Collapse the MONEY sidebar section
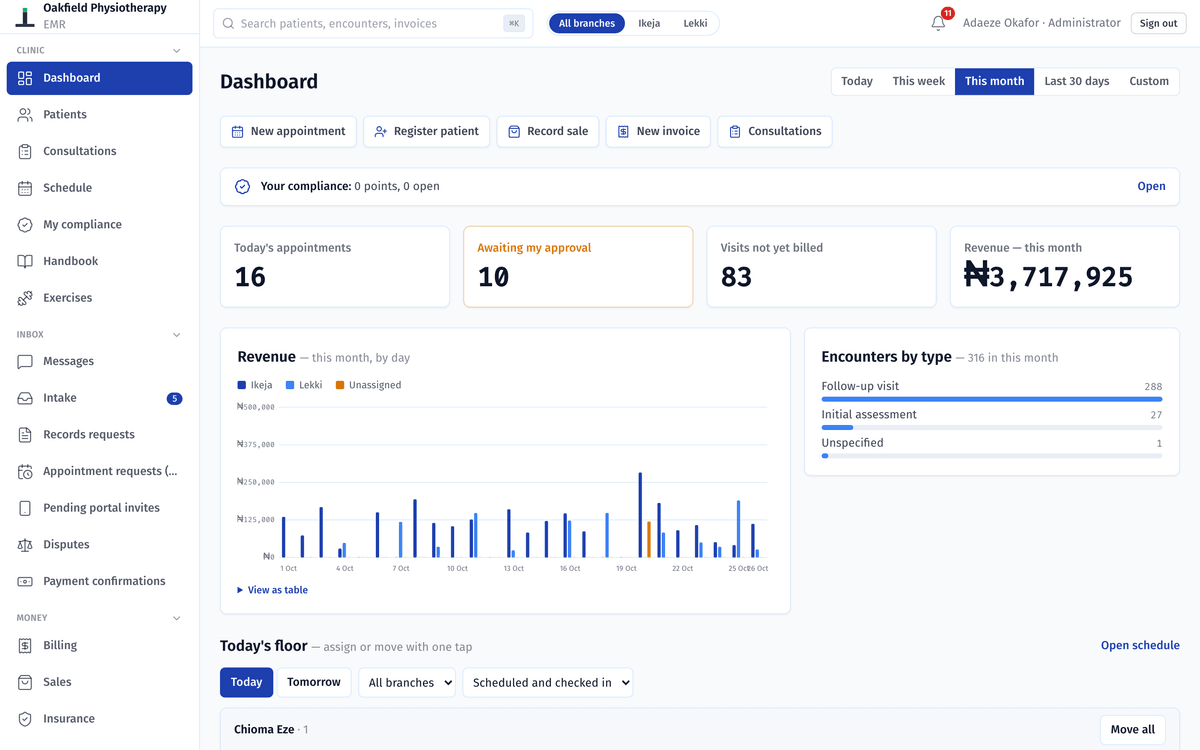The width and height of the screenshot is (1200, 750). 177,618
